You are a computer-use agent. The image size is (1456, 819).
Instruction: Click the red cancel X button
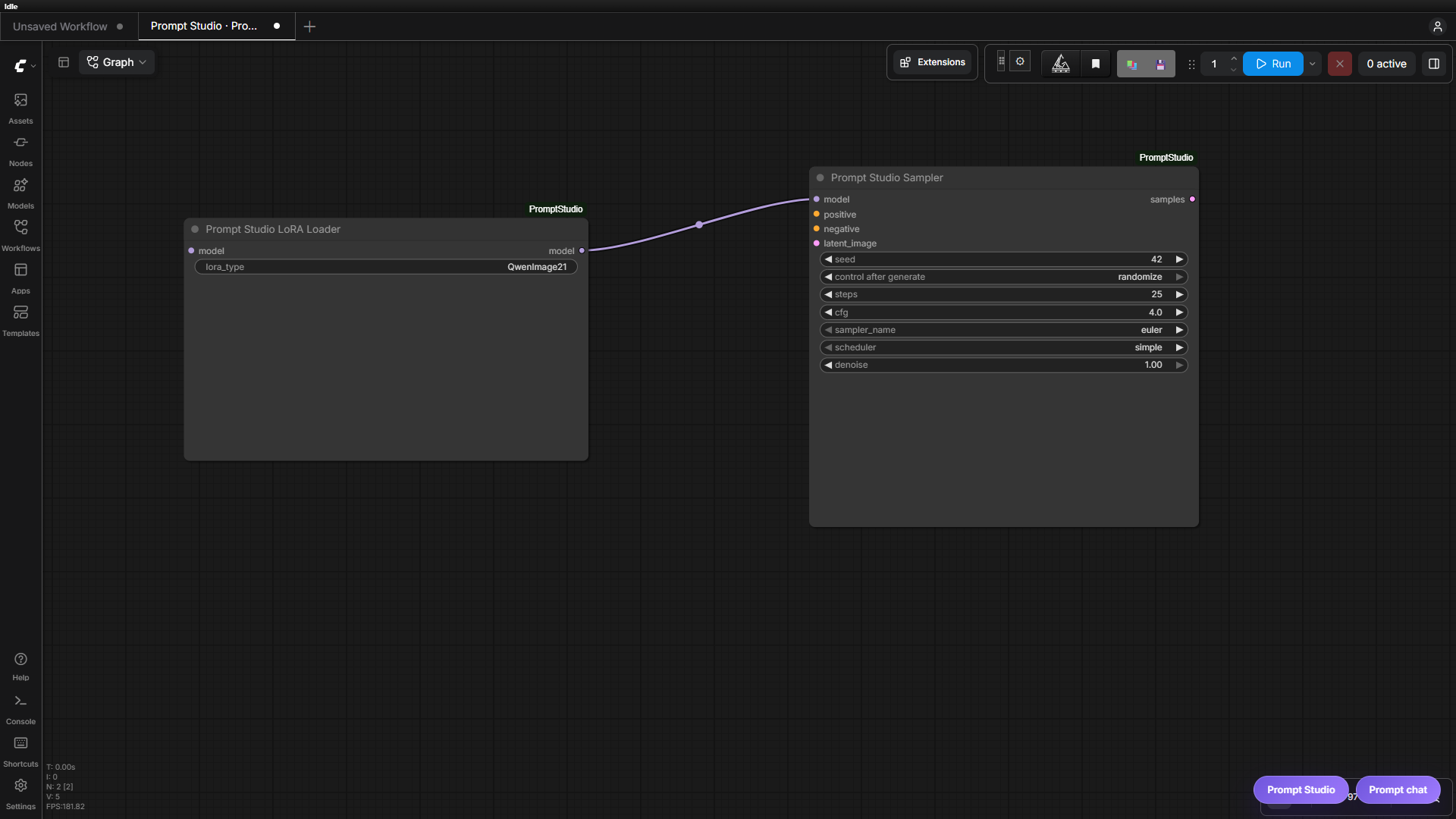(1339, 64)
